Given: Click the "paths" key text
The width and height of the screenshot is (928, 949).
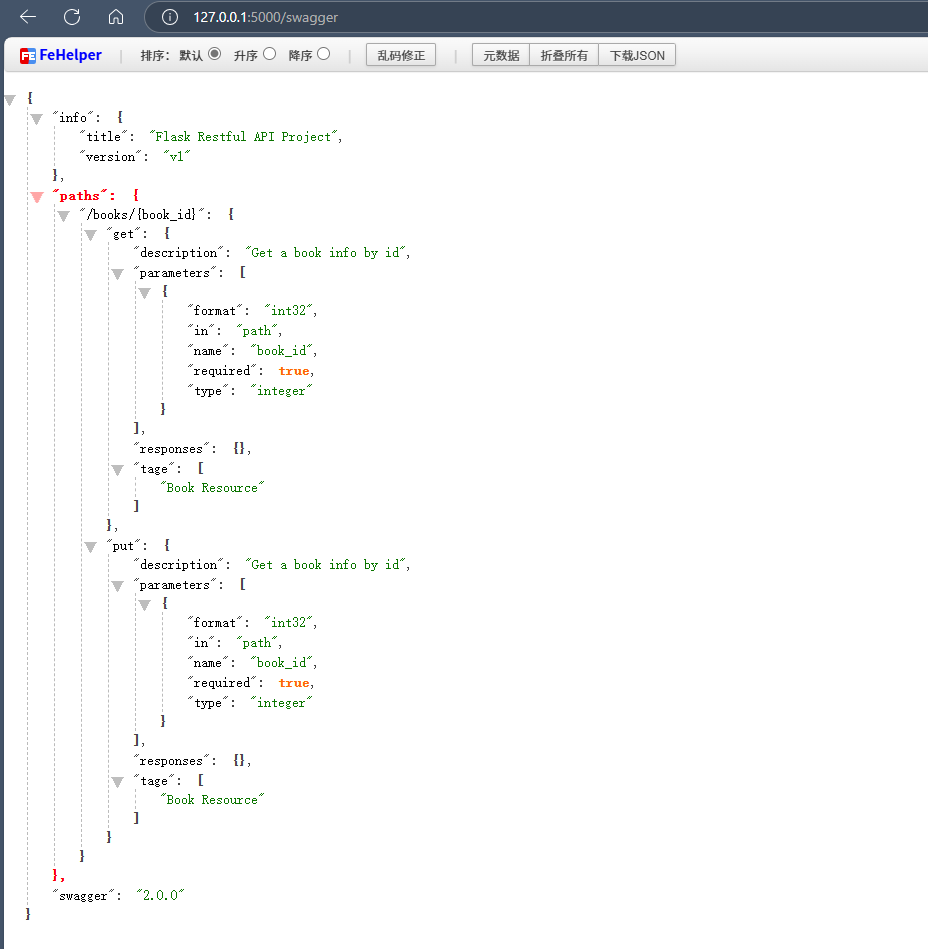Looking at the screenshot, I should [80, 195].
